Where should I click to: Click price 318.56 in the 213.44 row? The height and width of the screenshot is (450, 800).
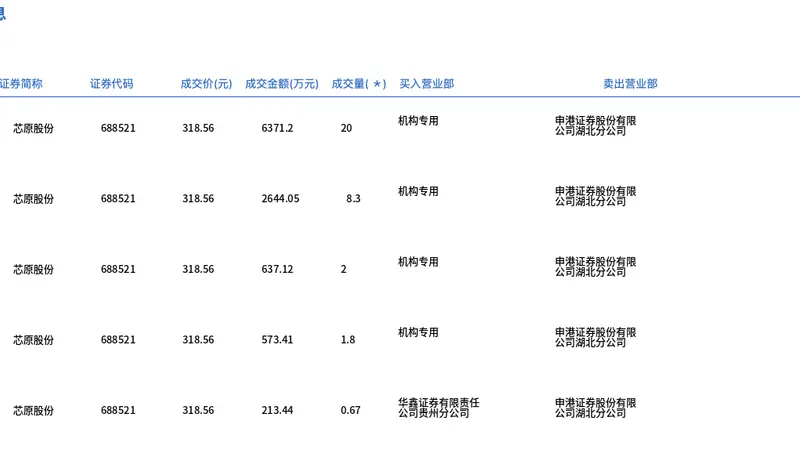tap(198, 410)
